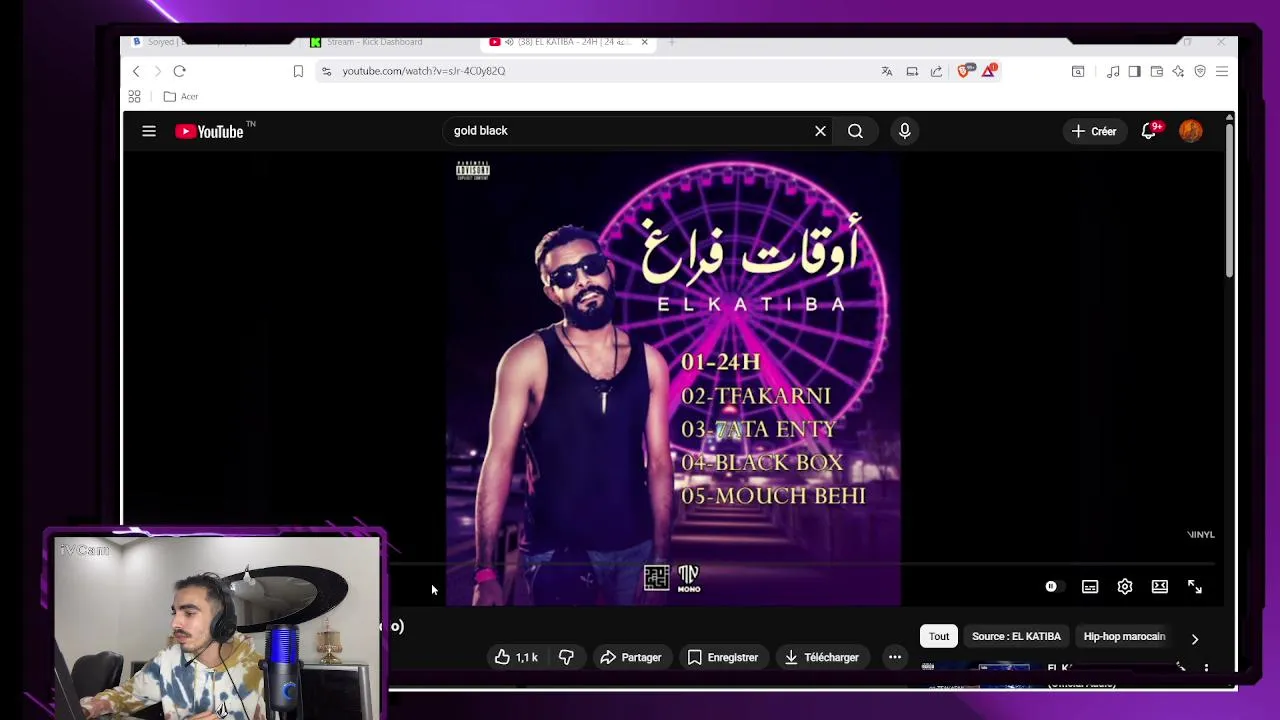This screenshot has height=720, width=1280.
Task: Select the Tout filter chip
Action: point(938,636)
